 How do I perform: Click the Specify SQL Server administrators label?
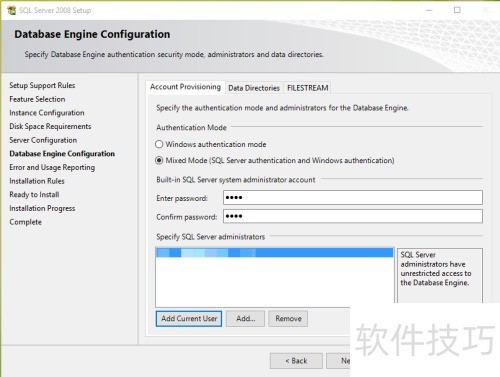(211, 237)
